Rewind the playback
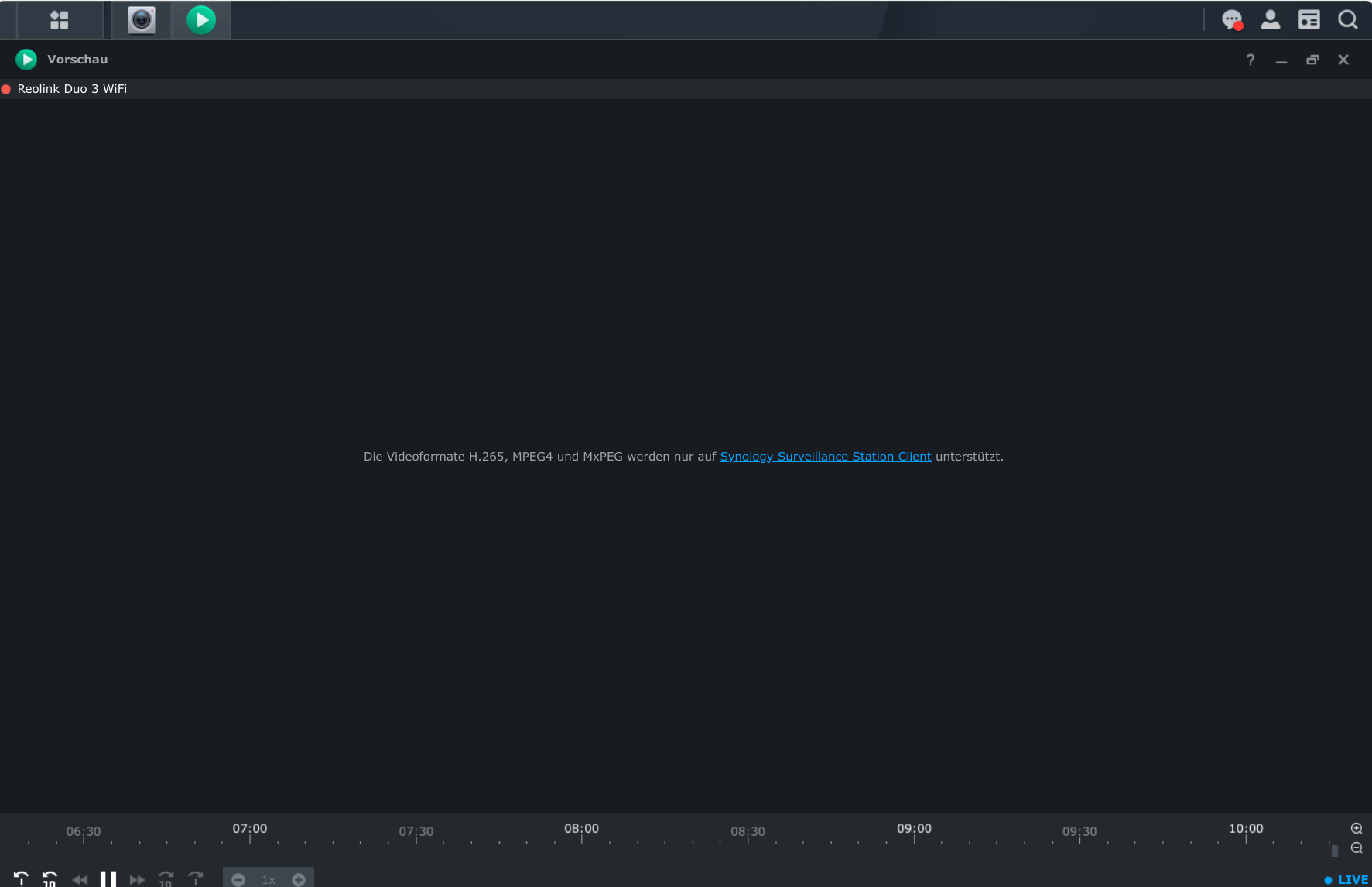 79,879
